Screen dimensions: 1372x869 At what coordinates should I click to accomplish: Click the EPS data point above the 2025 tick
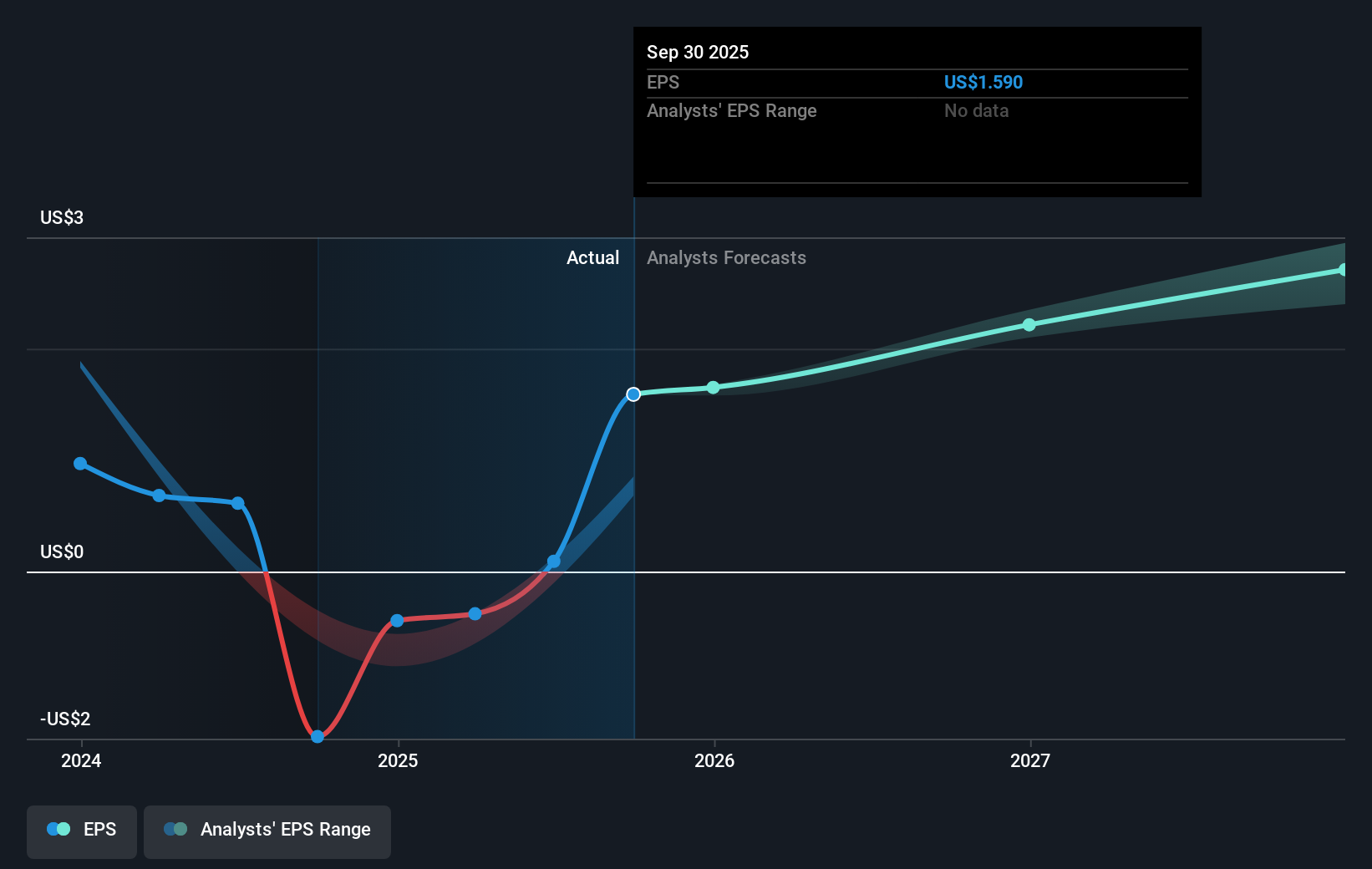(397, 621)
